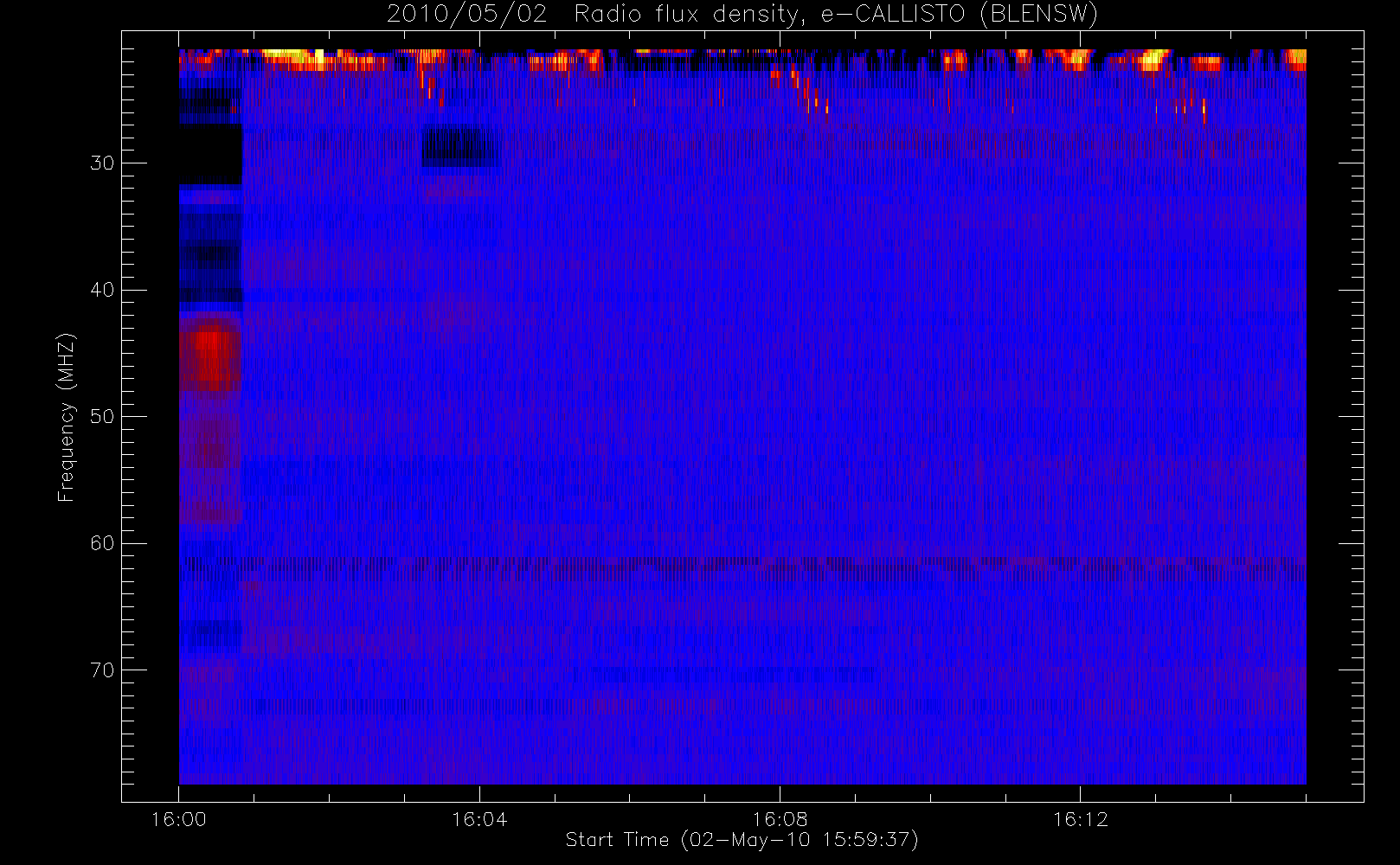Viewport: 1400px width, 865px height.
Task: Click the 'Start Time (02-May-10 15:59:37)' label
Action: 742,840
